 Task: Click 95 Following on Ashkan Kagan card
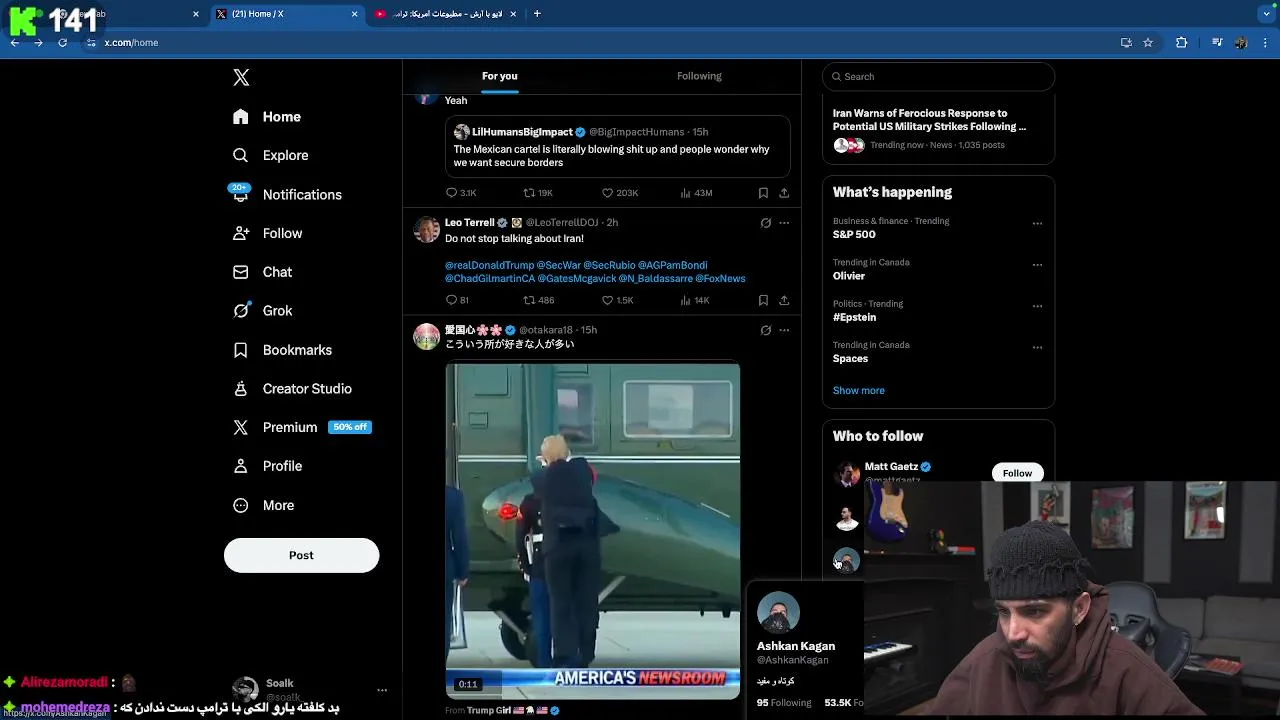pyautogui.click(x=784, y=703)
